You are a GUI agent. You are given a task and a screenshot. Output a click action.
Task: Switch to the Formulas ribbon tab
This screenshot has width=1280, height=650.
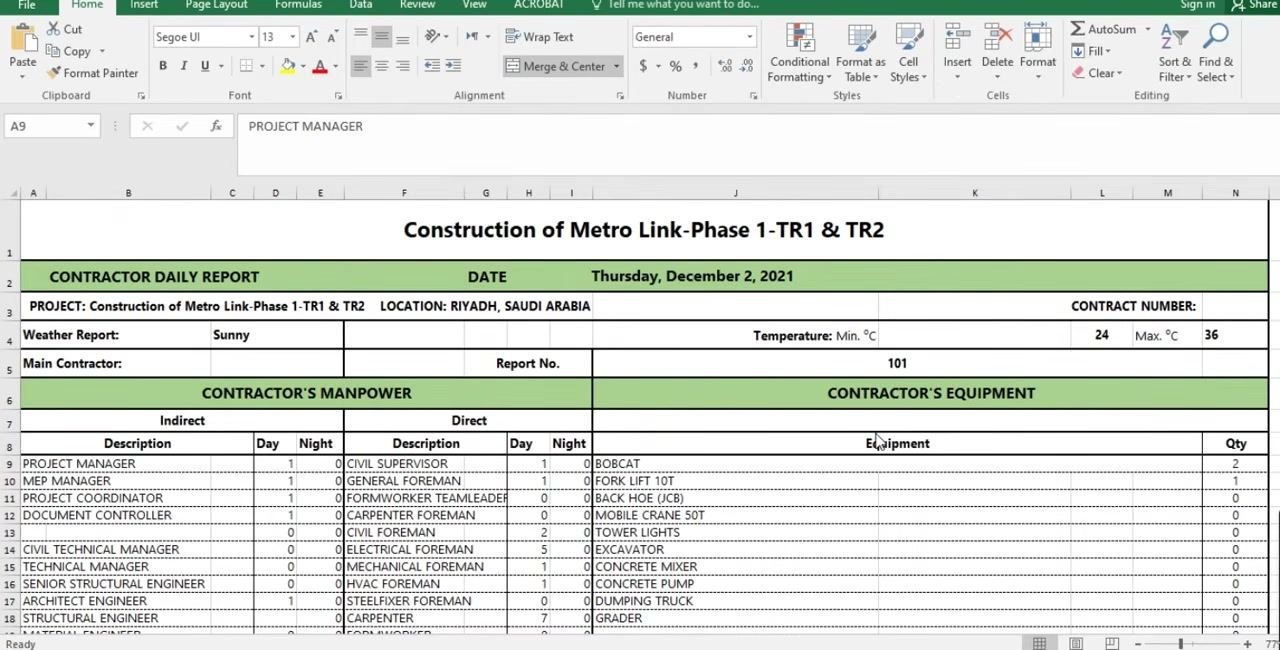pyautogui.click(x=299, y=5)
